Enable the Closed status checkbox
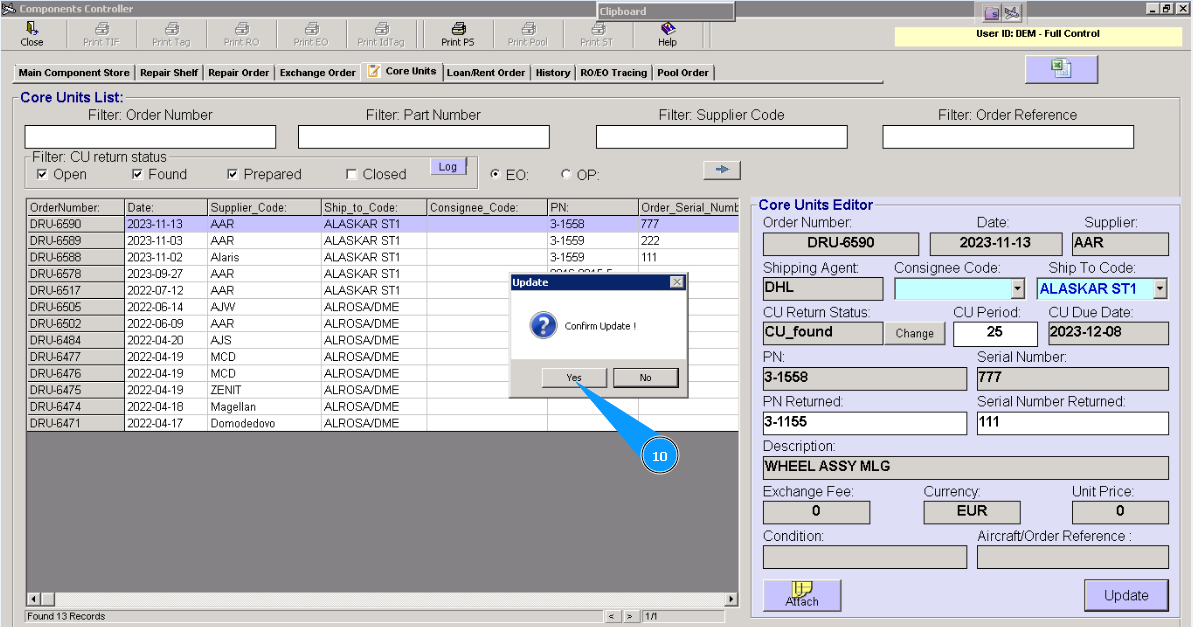This screenshot has width=1193, height=627. [352, 174]
